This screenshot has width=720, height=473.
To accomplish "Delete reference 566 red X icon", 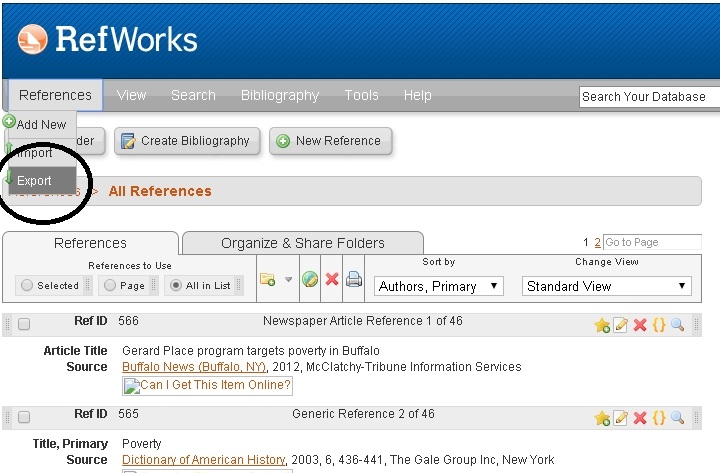I will [640, 325].
